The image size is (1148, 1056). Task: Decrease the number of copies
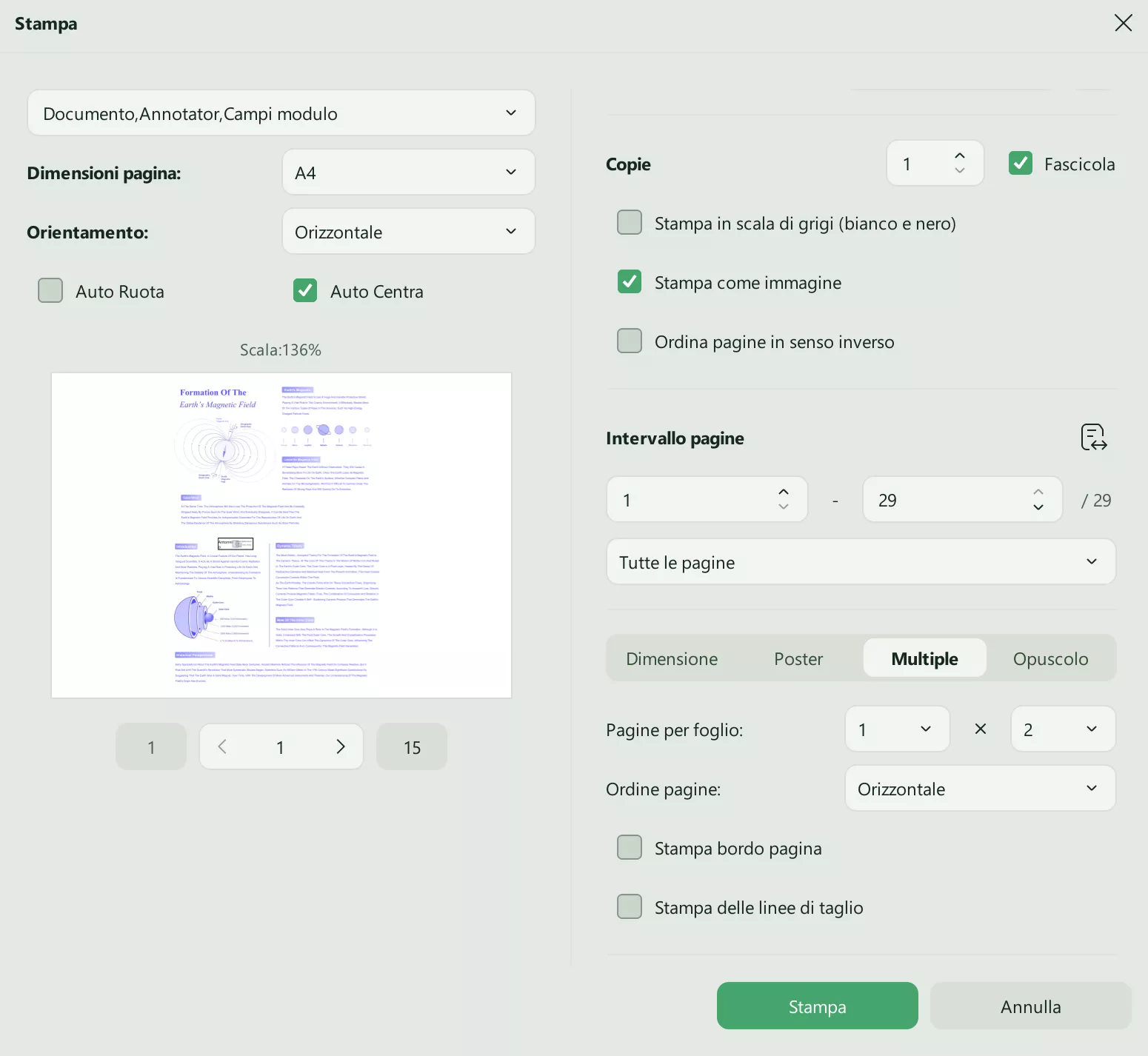(x=960, y=171)
